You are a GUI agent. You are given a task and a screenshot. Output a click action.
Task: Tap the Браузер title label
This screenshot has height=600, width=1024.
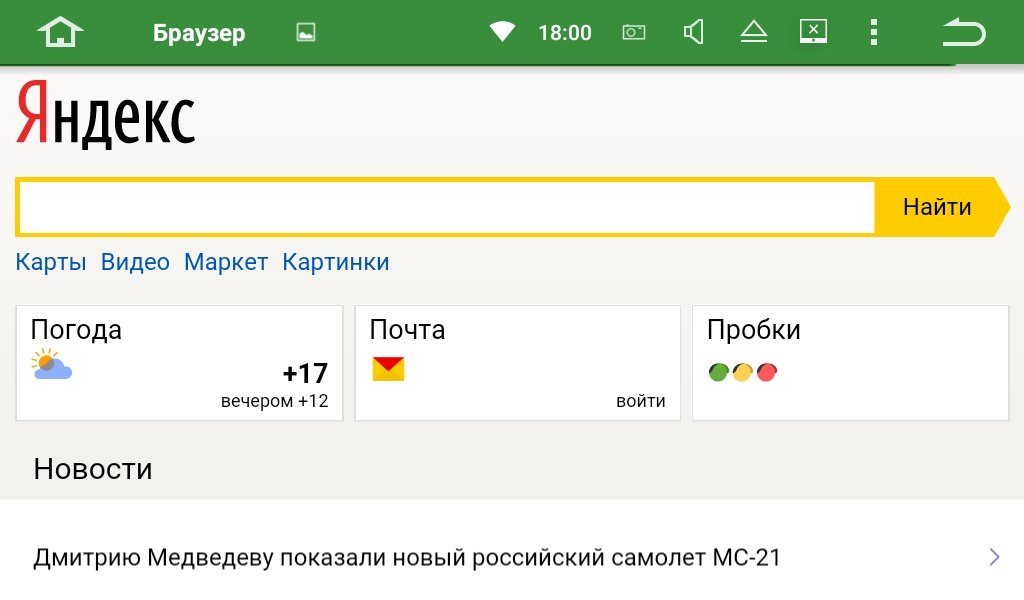click(198, 31)
